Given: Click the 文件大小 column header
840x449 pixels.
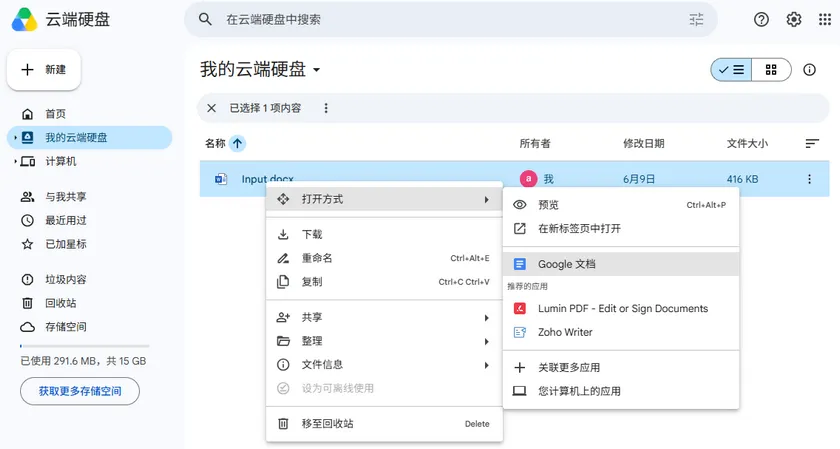Looking at the screenshot, I should click(747, 143).
